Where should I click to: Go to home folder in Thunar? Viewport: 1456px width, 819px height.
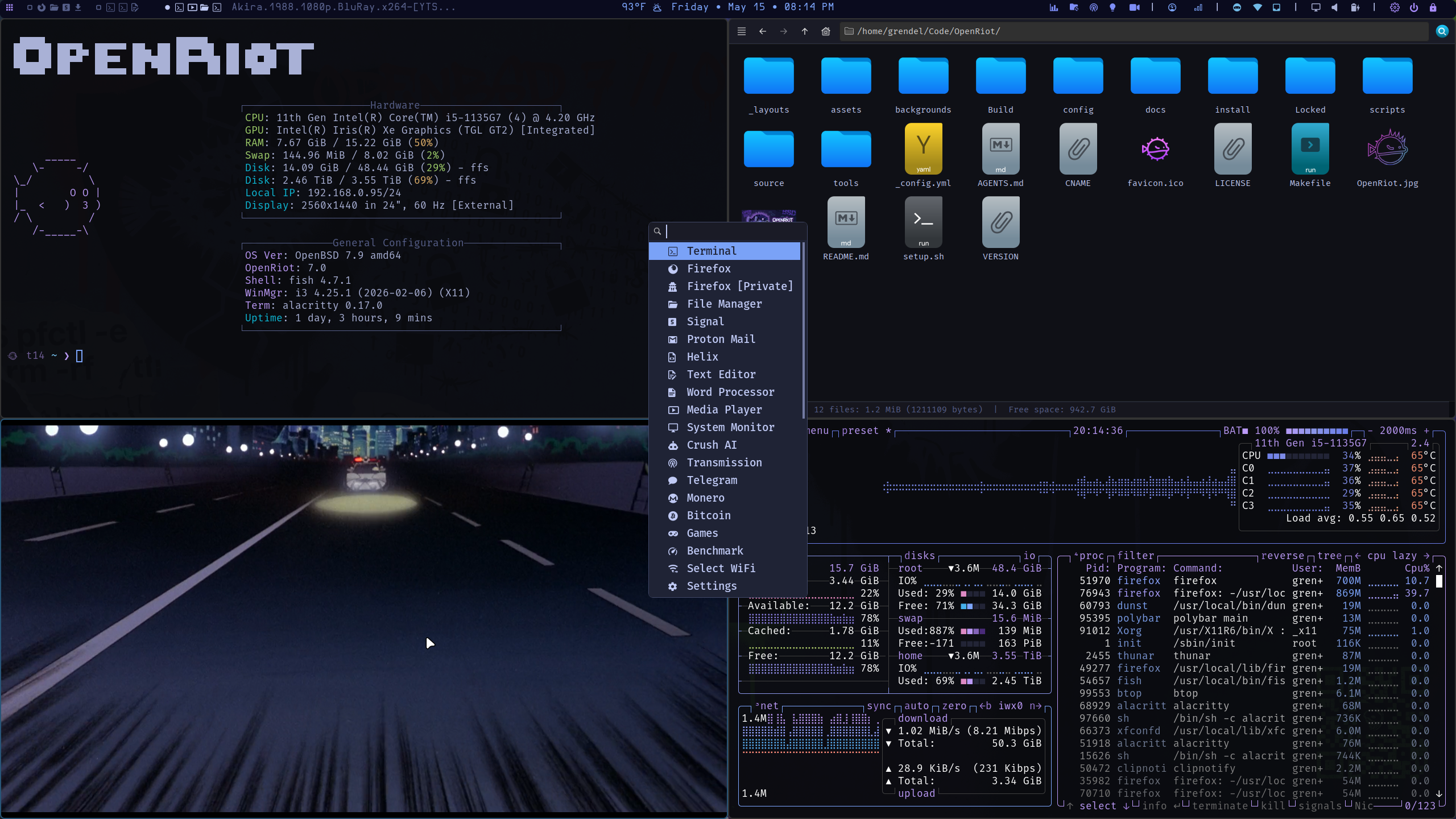[x=826, y=31]
